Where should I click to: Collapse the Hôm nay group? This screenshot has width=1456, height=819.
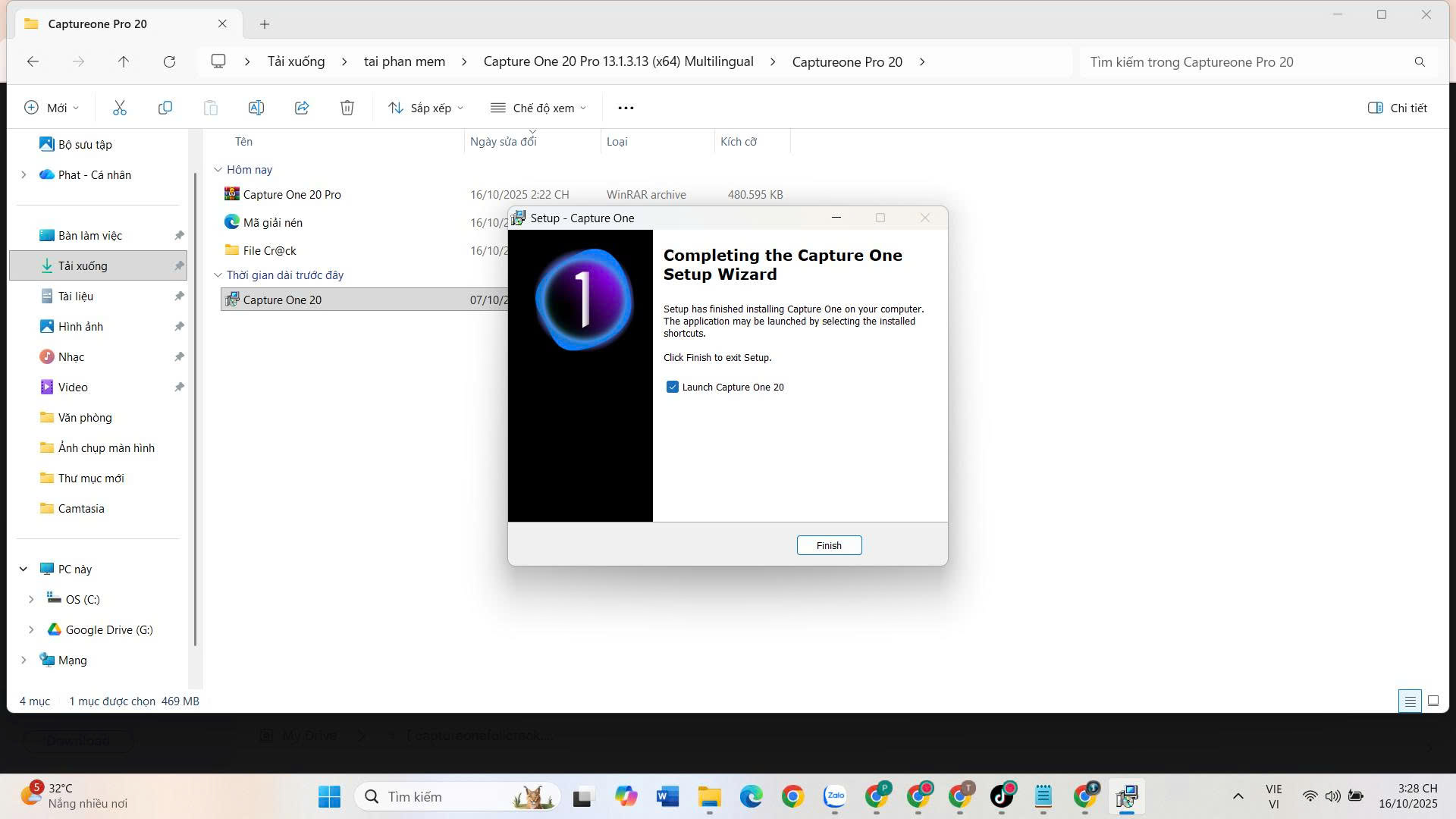(x=218, y=170)
